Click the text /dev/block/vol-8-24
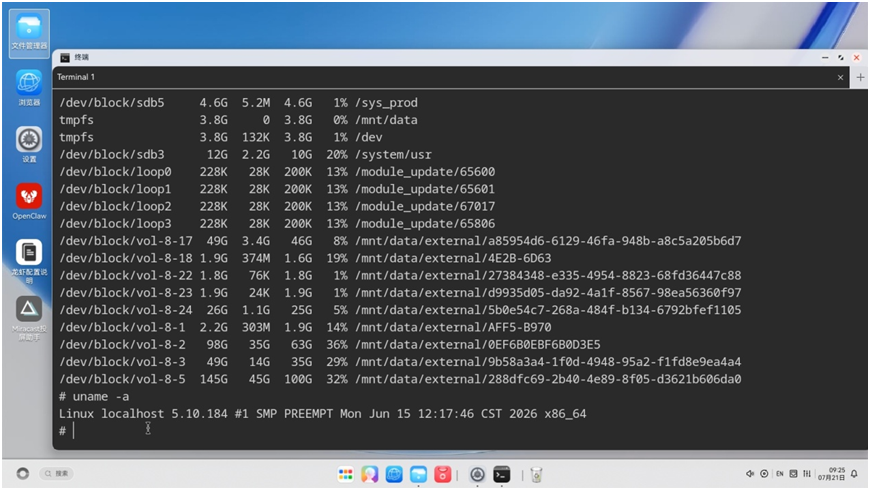Screen dimensions: 870x490 [126, 310]
